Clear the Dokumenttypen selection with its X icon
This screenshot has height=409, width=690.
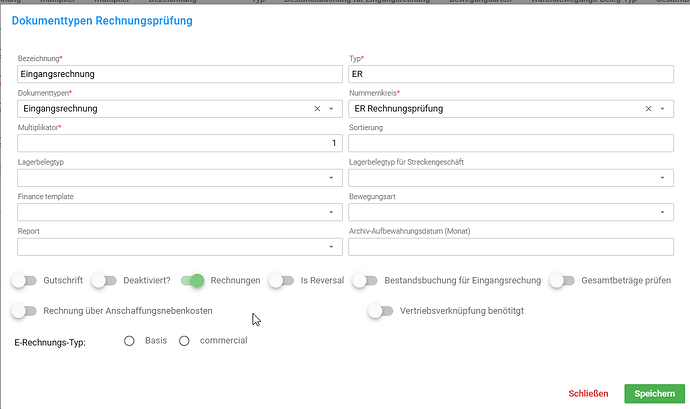[x=317, y=109]
